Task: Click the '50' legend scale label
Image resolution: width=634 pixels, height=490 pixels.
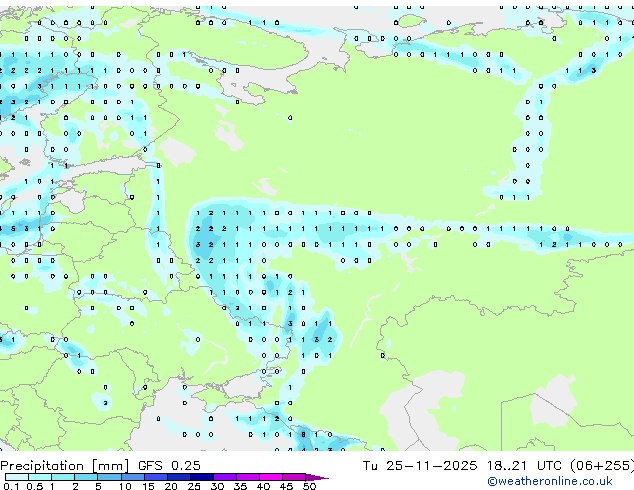Action: tap(309, 486)
